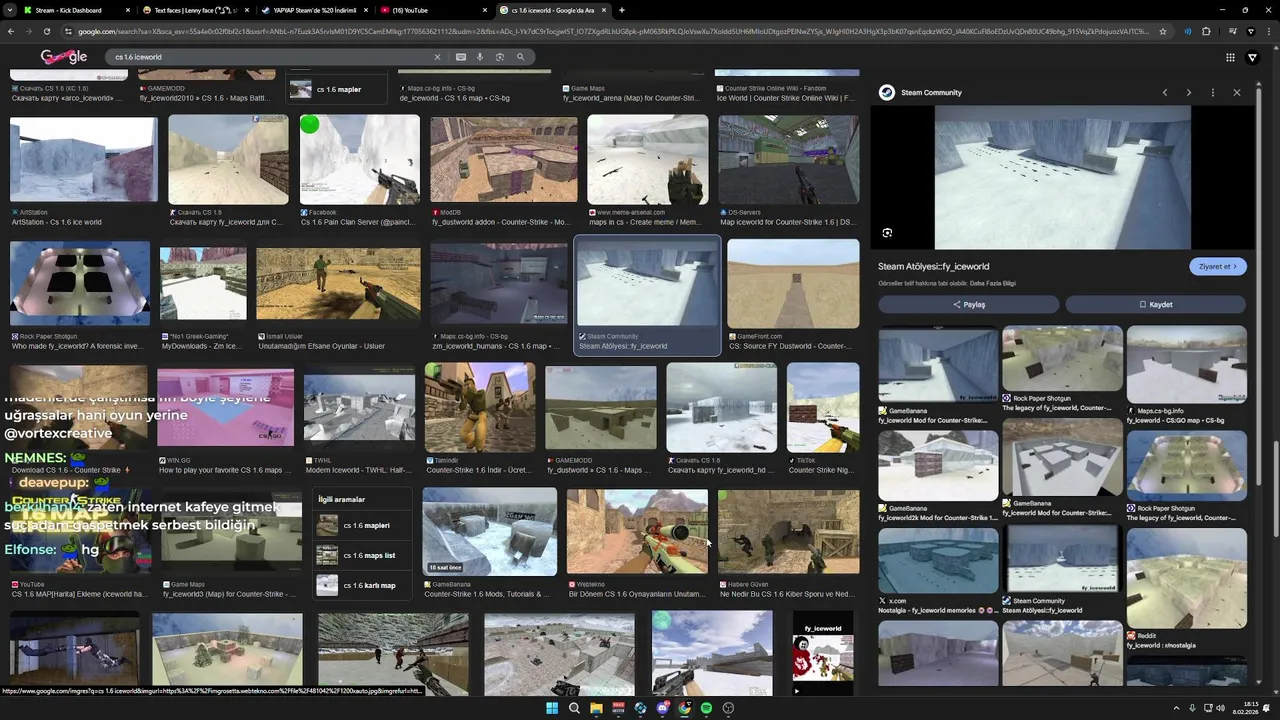The height and width of the screenshot is (720, 1280).
Task: Open Rock Paper Shotgun fy_iceworld thumbnail
Action: (80, 284)
